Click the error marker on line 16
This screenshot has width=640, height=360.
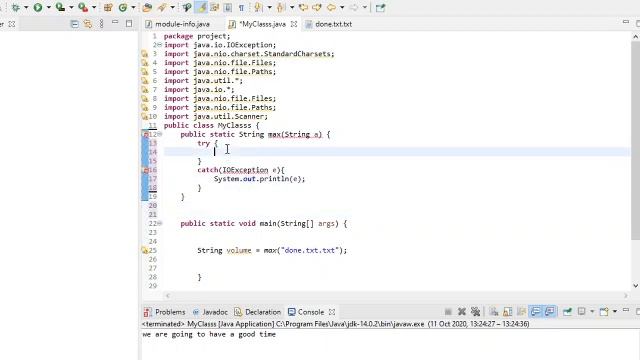tap(145, 170)
